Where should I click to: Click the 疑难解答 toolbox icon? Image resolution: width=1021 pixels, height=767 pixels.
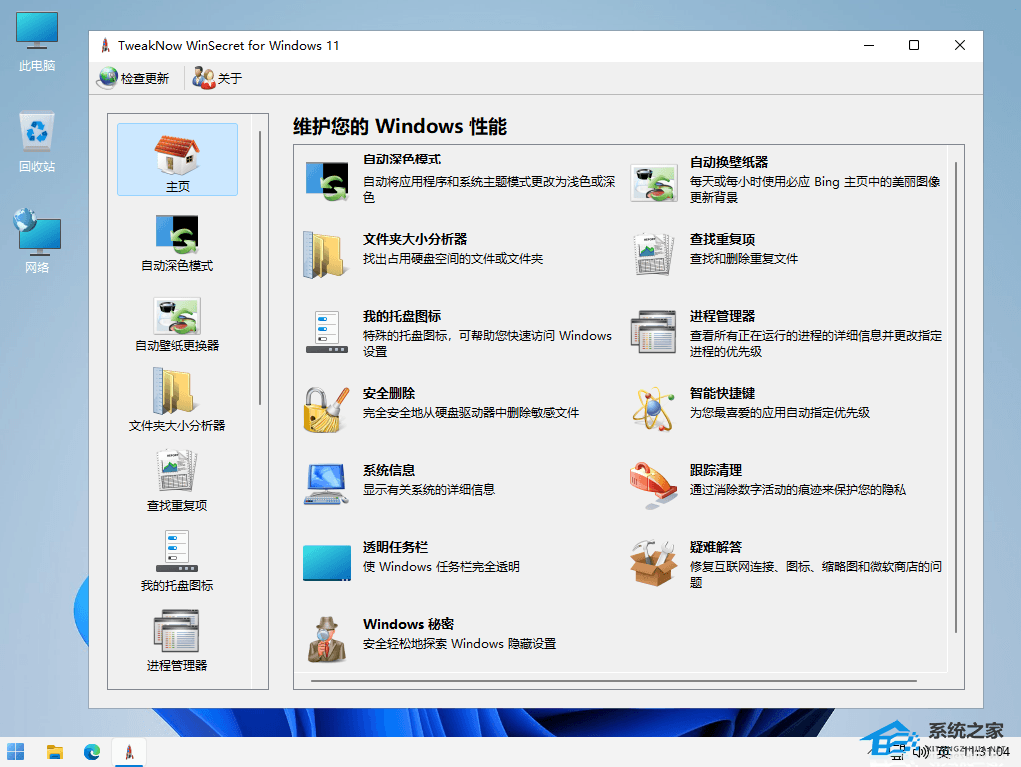click(x=653, y=563)
